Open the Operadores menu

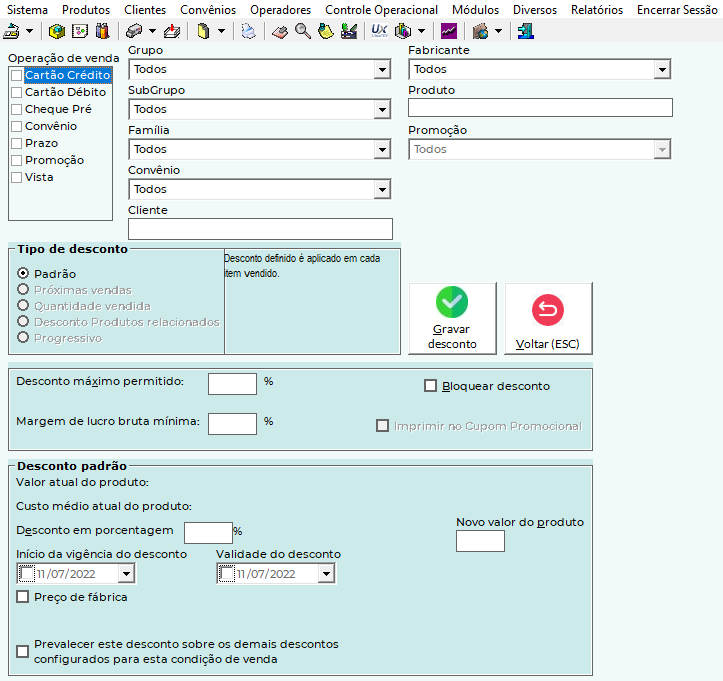tap(281, 10)
